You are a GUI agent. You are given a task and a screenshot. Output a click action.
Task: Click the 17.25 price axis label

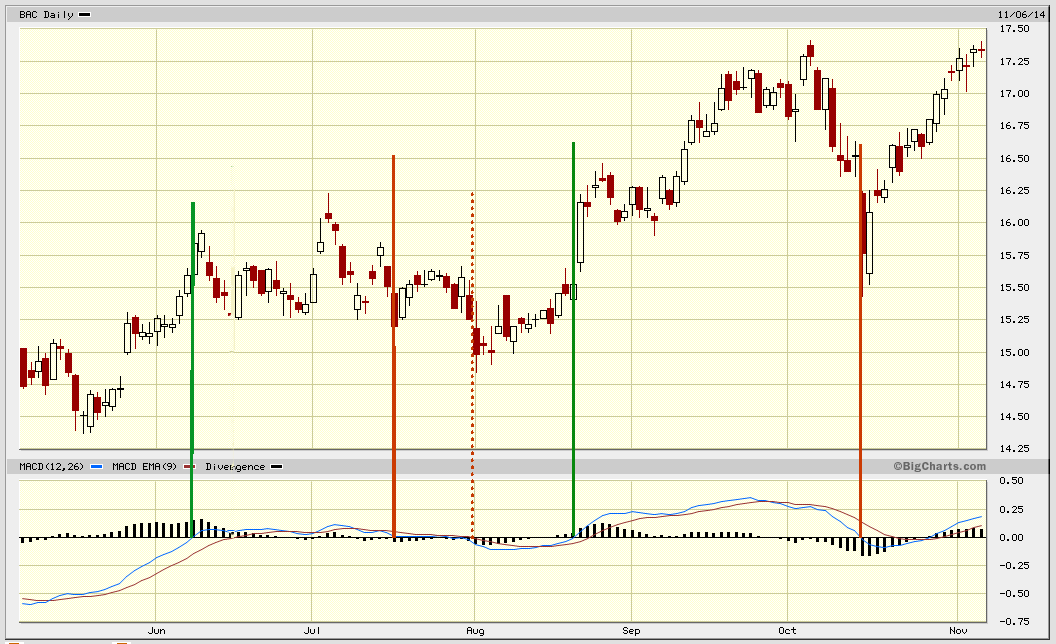coord(1014,61)
